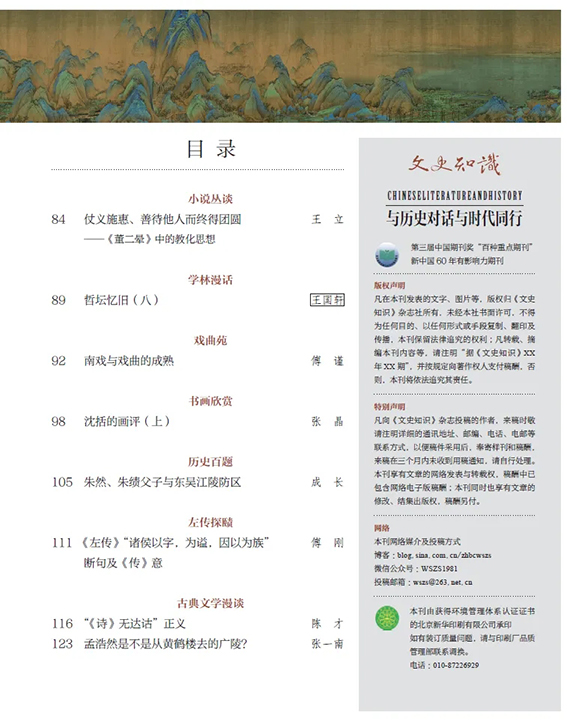Image resolution: width=567 pixels, height=724 pixels.
Task: Click page number 123
Action: pos(62,644)
